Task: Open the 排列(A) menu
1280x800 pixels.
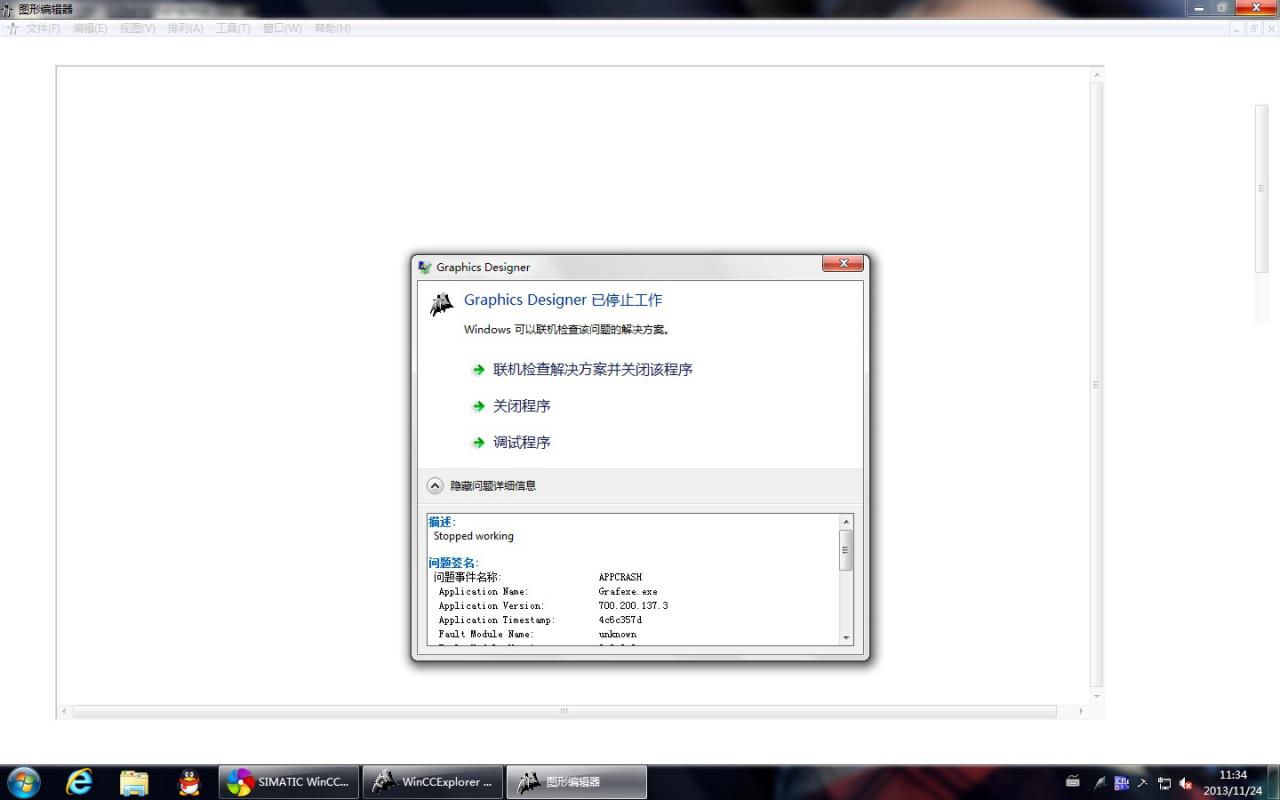Action: 185,28
